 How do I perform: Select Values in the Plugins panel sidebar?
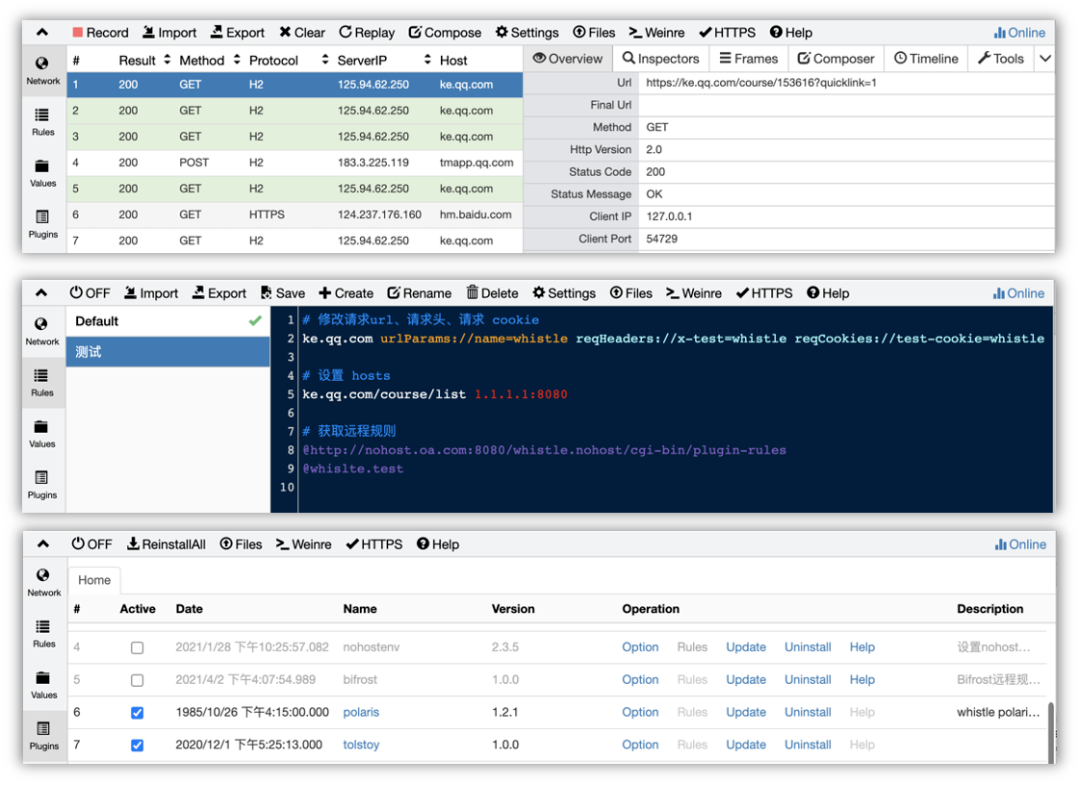(43, 685)
